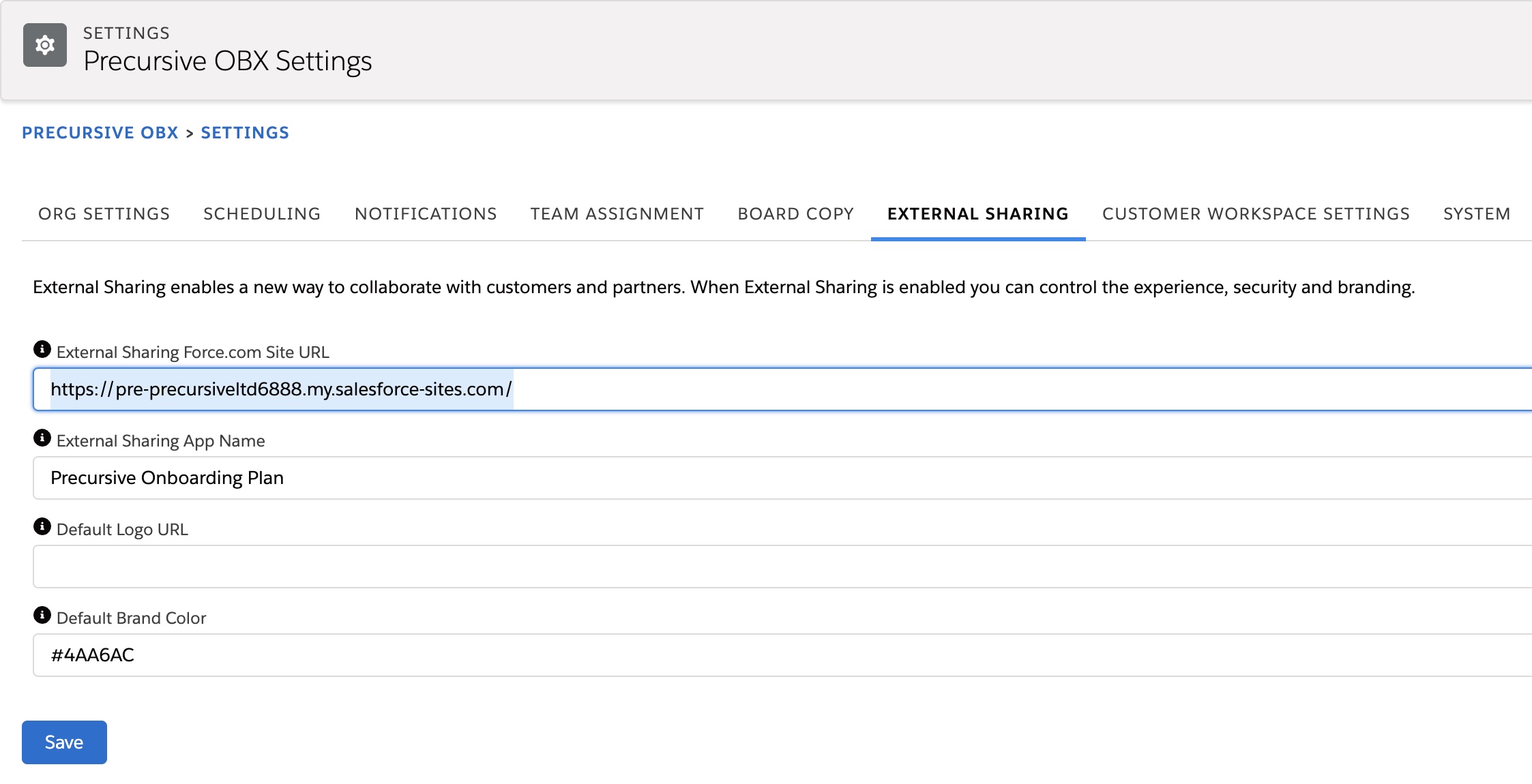The width and height of the screenshot is (1532, 784).
Task: Click the Save button
Action: coord(63,742)
